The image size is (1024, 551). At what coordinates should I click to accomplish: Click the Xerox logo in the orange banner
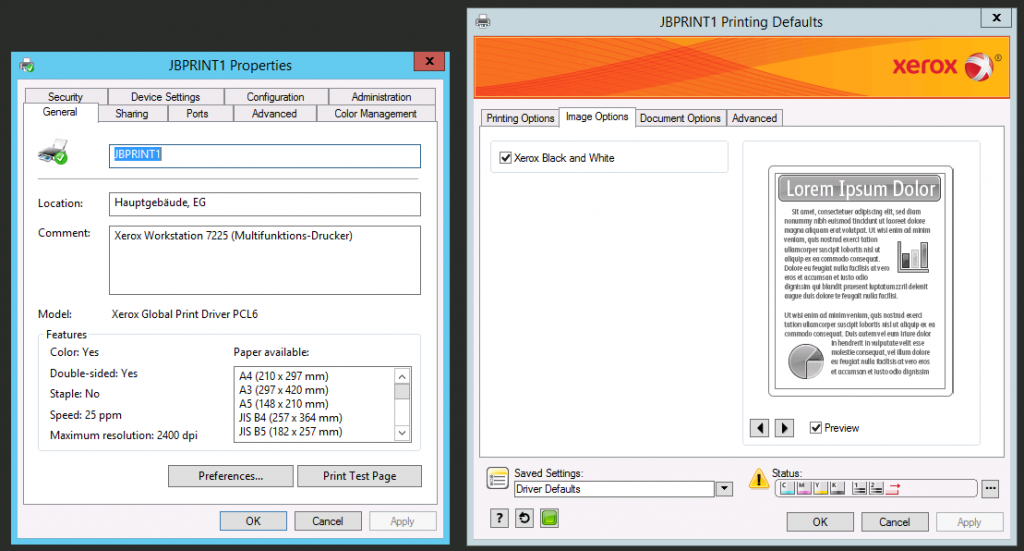[x=946, y=66]
